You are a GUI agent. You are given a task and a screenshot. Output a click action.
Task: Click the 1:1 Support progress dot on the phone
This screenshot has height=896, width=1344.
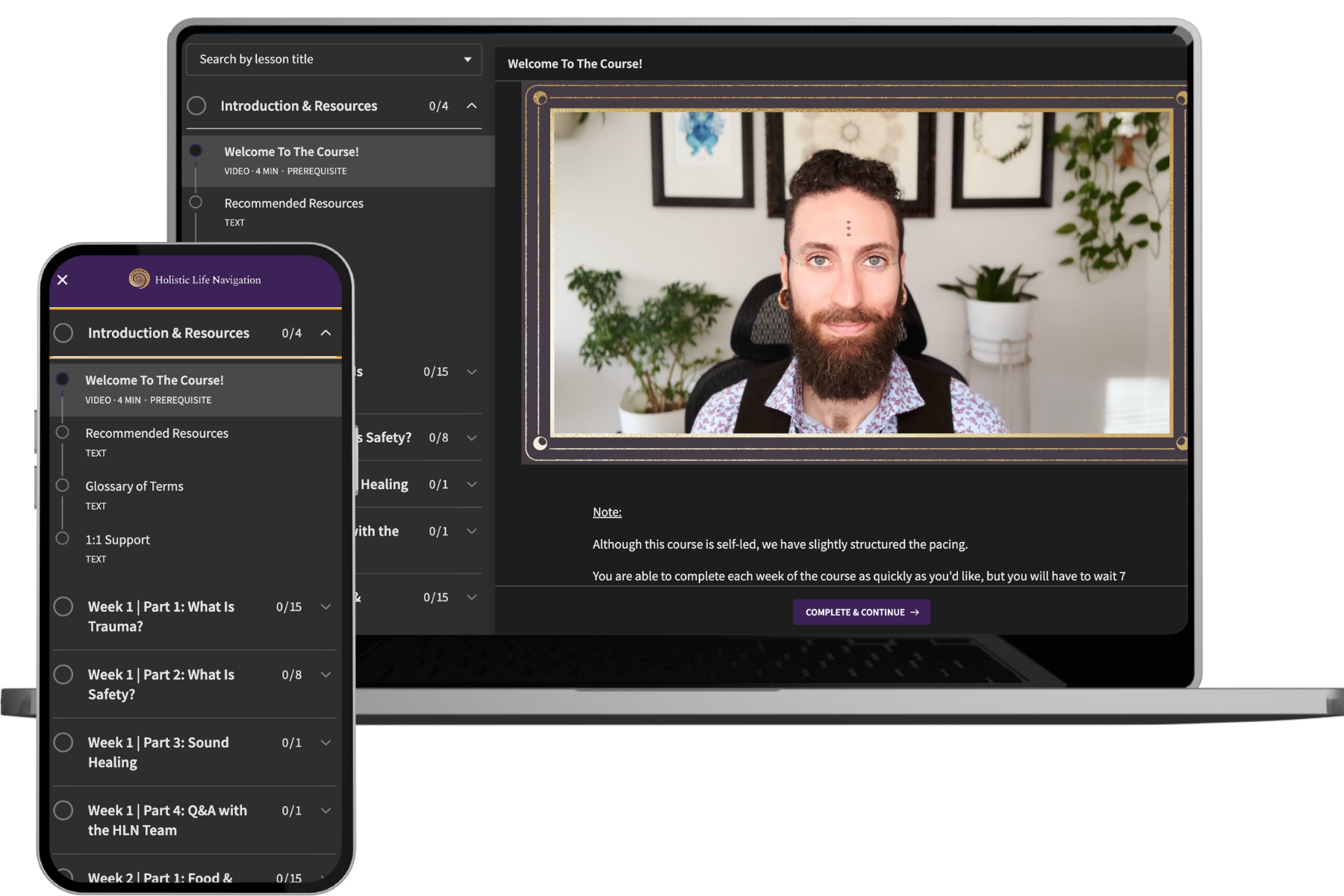[63, 538]
